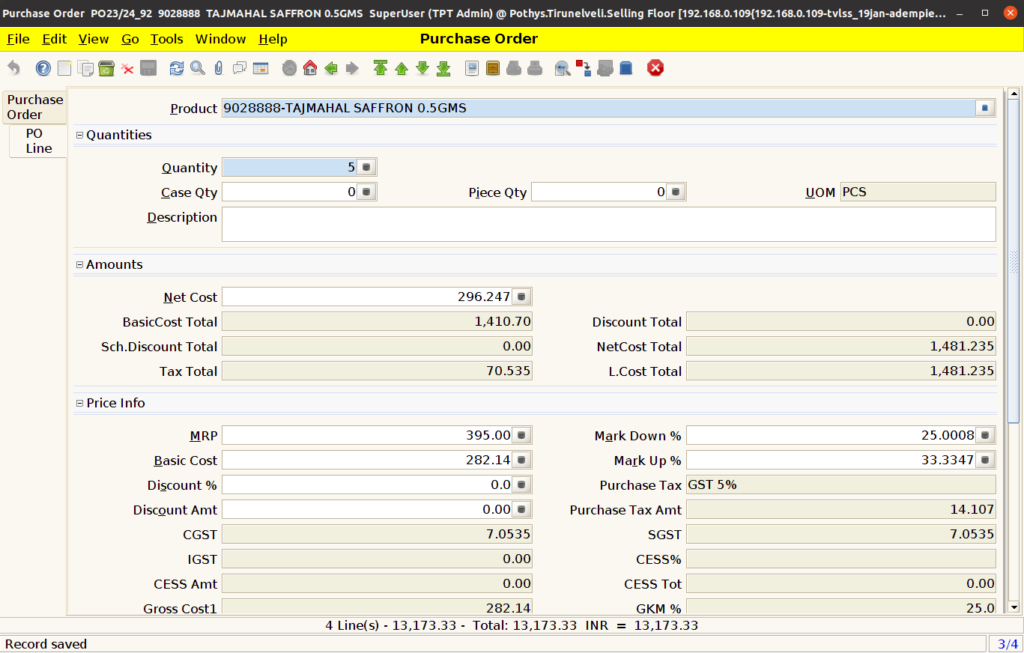The height and width of the screenshot is (653, 1024).
Task: Open the Window menu
Action: point(221,39)
